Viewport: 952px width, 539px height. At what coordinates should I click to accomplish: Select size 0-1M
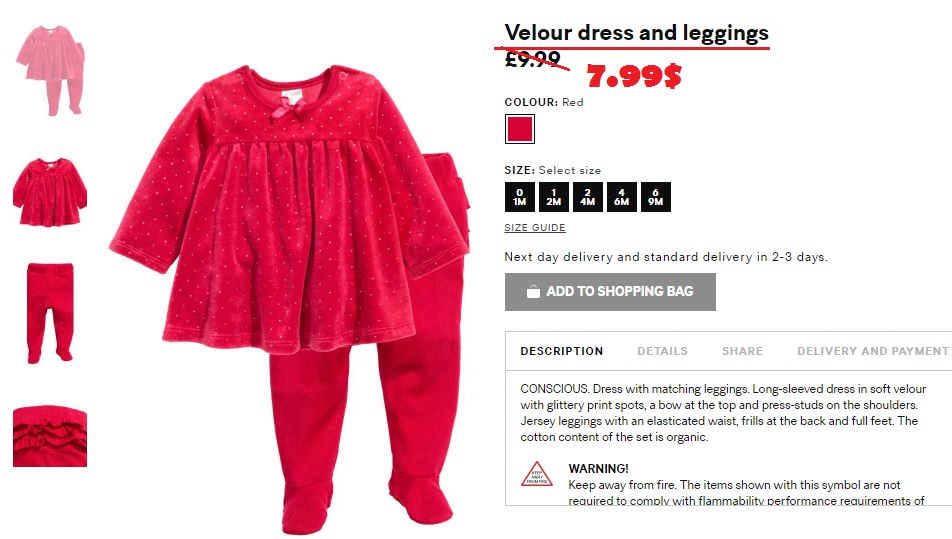[520, 197]
